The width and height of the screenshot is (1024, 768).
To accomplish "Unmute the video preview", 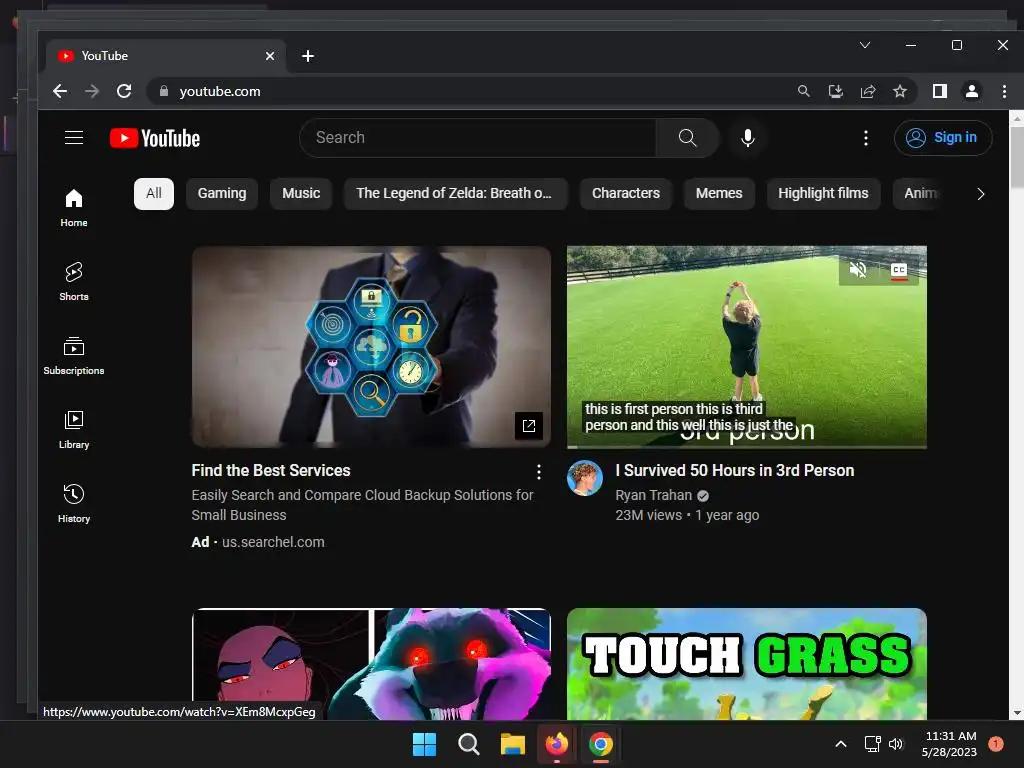I will pos(858,270).
